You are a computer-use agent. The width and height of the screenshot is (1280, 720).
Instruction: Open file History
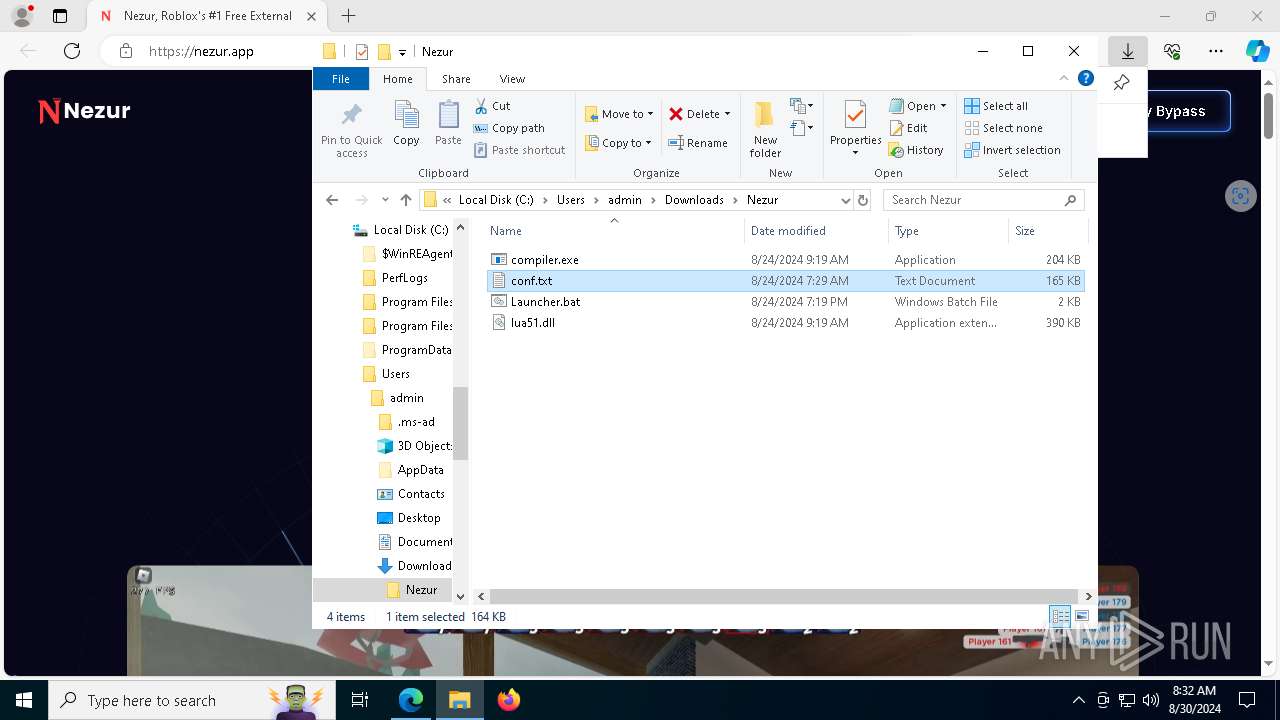916,150
